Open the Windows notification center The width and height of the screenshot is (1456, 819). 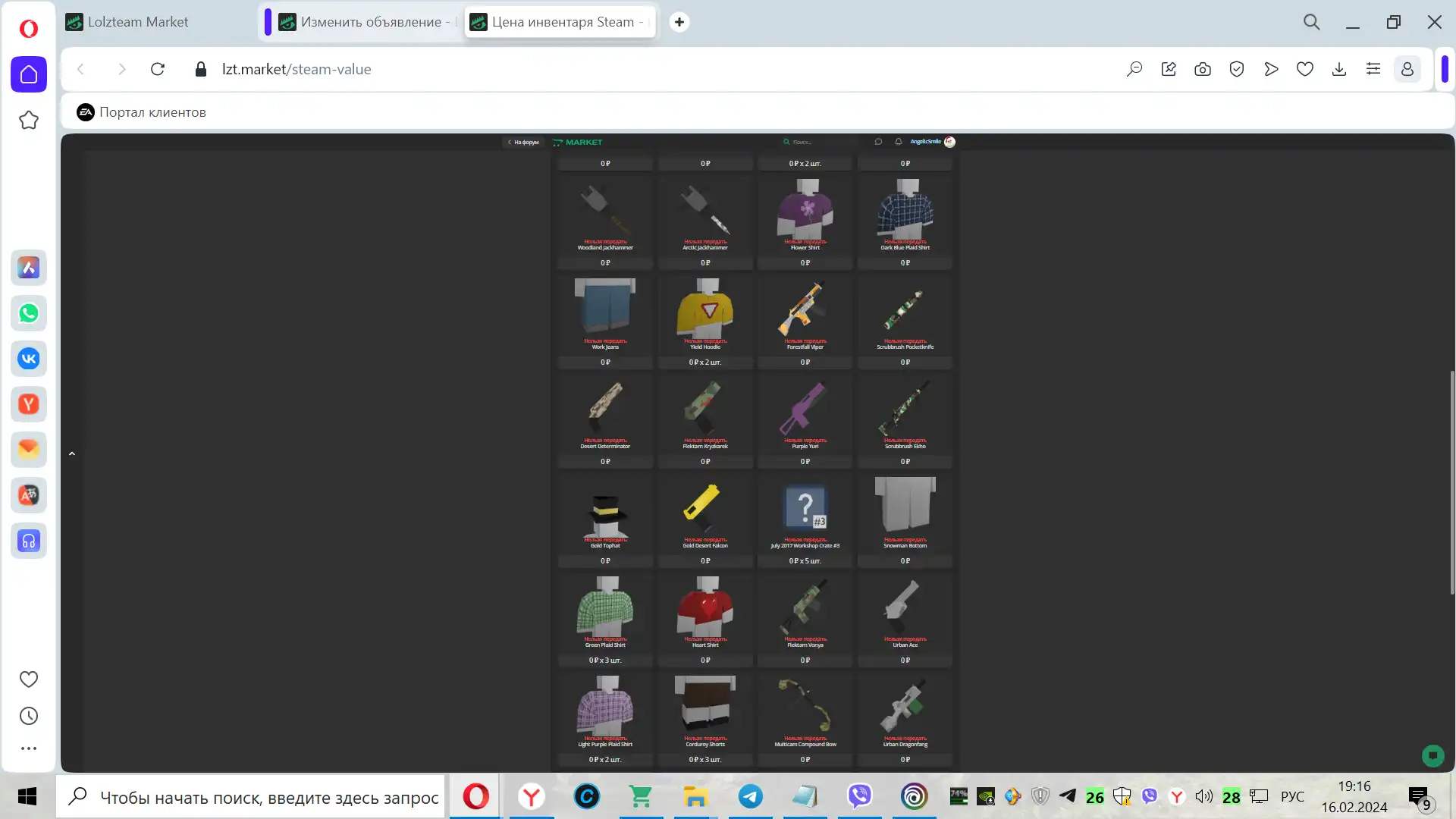1420,797
